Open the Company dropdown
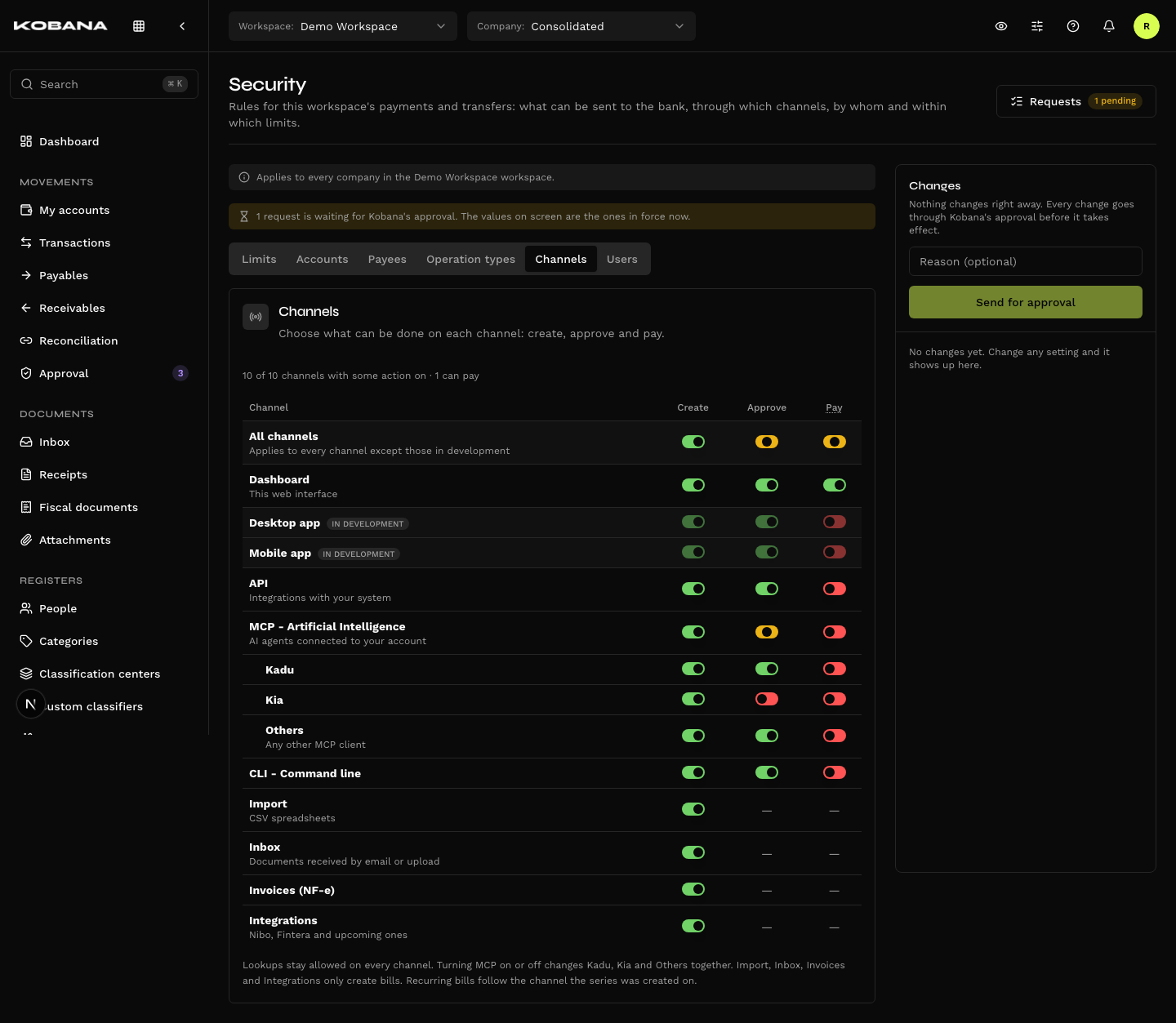Viewport: 1176px width, 1023px height. click(581, 26)
